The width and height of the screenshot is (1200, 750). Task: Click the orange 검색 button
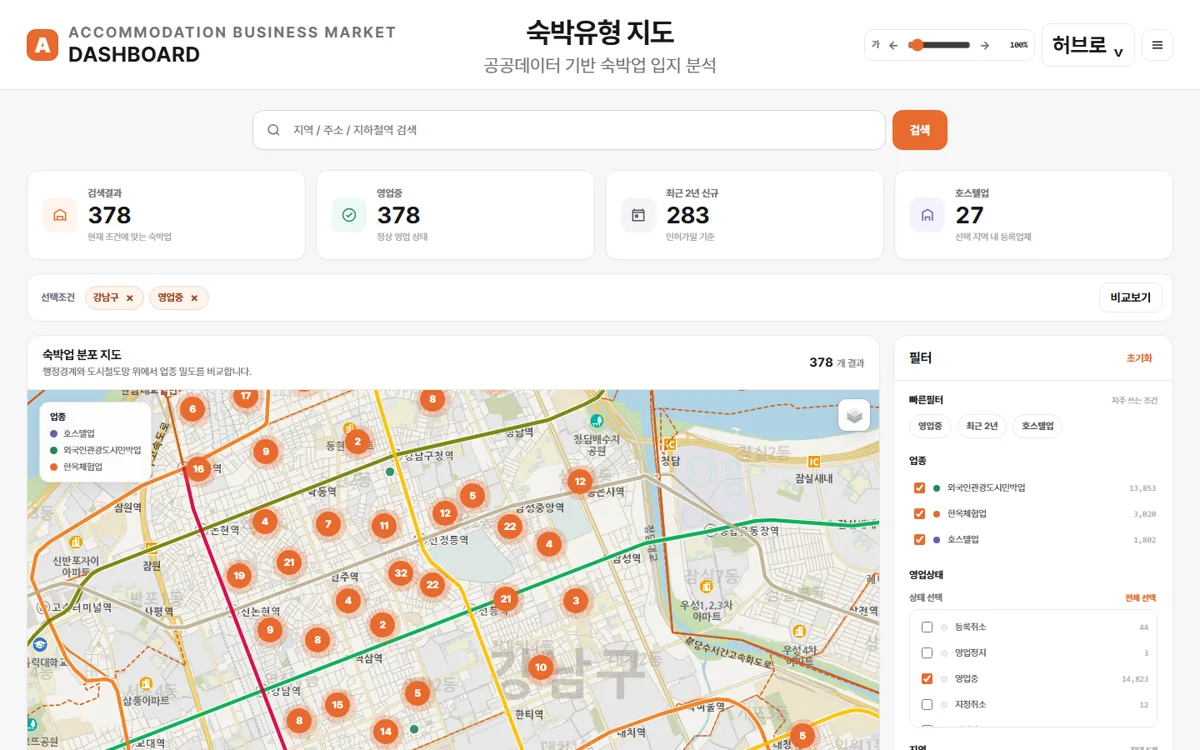[x=920, y=130]
